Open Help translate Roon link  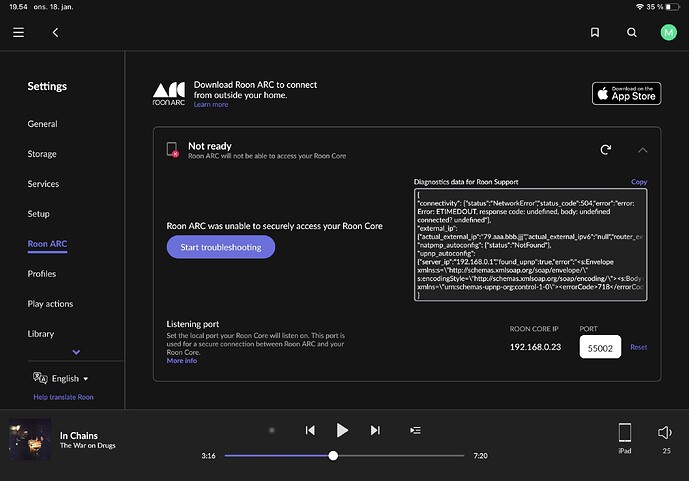[63, 397]
